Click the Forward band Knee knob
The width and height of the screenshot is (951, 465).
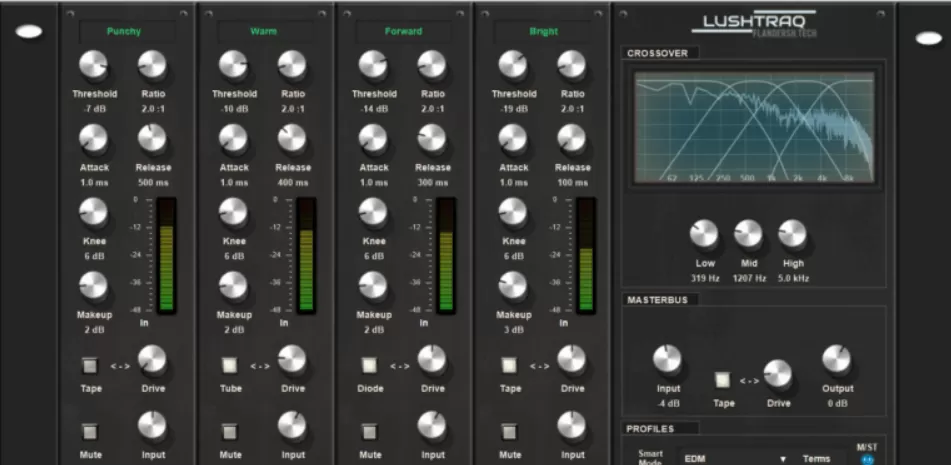(373, 212)
